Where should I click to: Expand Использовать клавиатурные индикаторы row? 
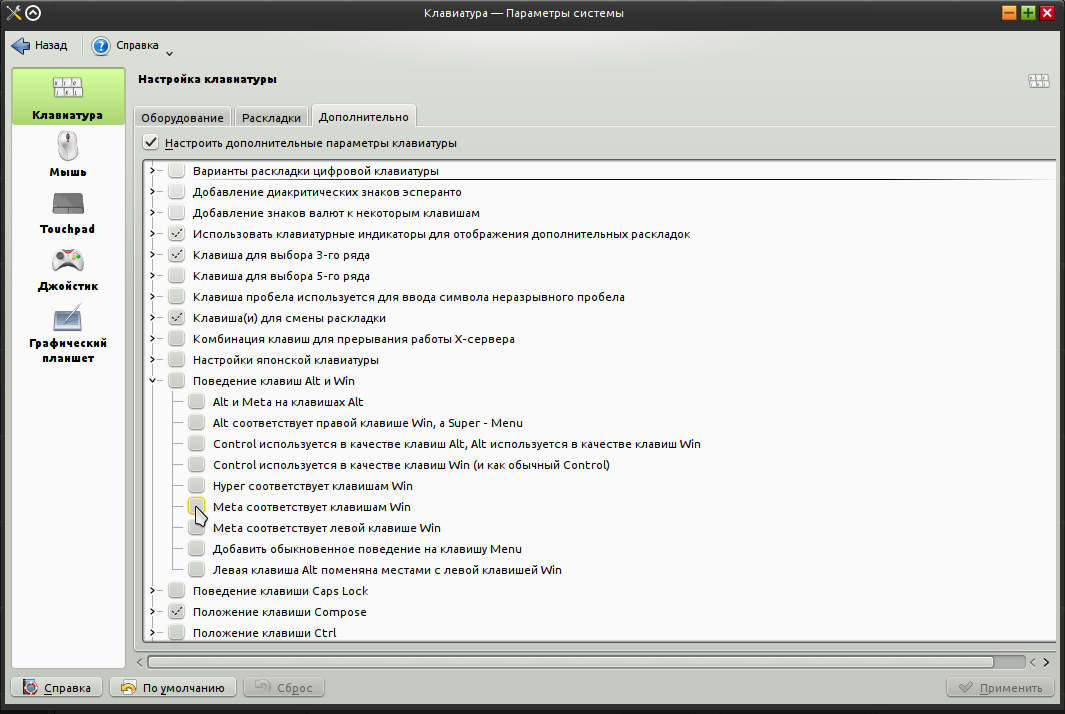tap(153, 234)
